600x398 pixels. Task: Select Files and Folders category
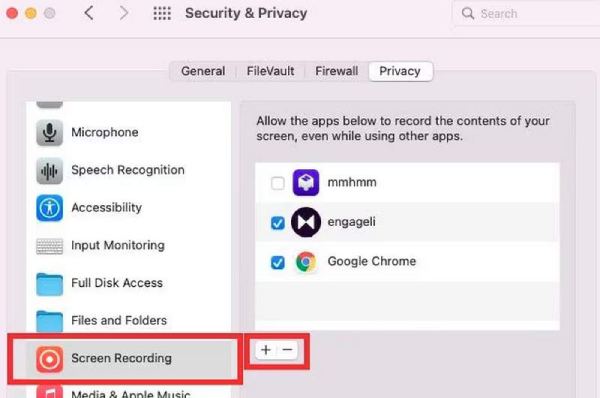pos(128,321)
